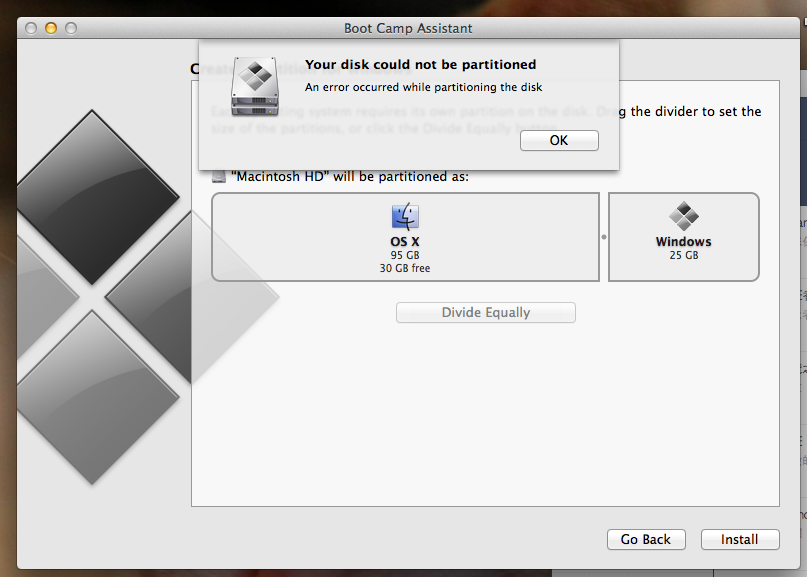The height and width of the screenshot is (577, 807).
Task: Click the Boot Camp Assistant window title
Action: 408,28
